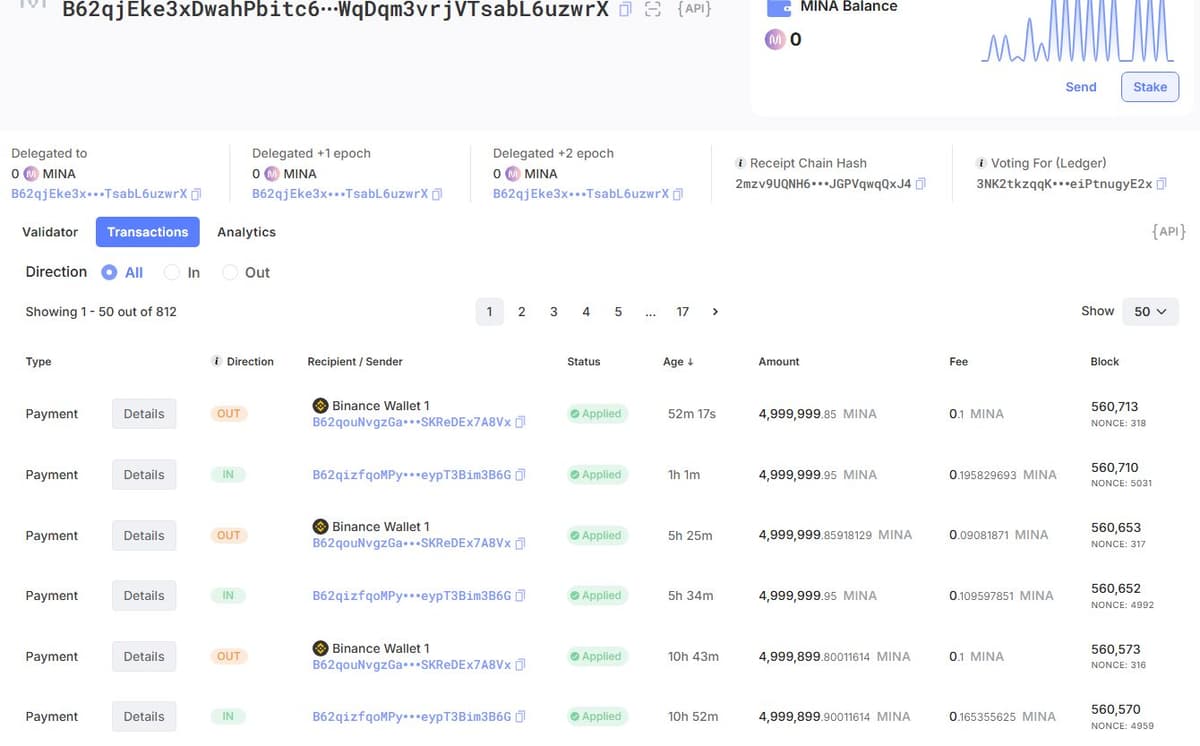
Task: Copy the Delegated +2 epoch address
Action: tap(678, 194)
